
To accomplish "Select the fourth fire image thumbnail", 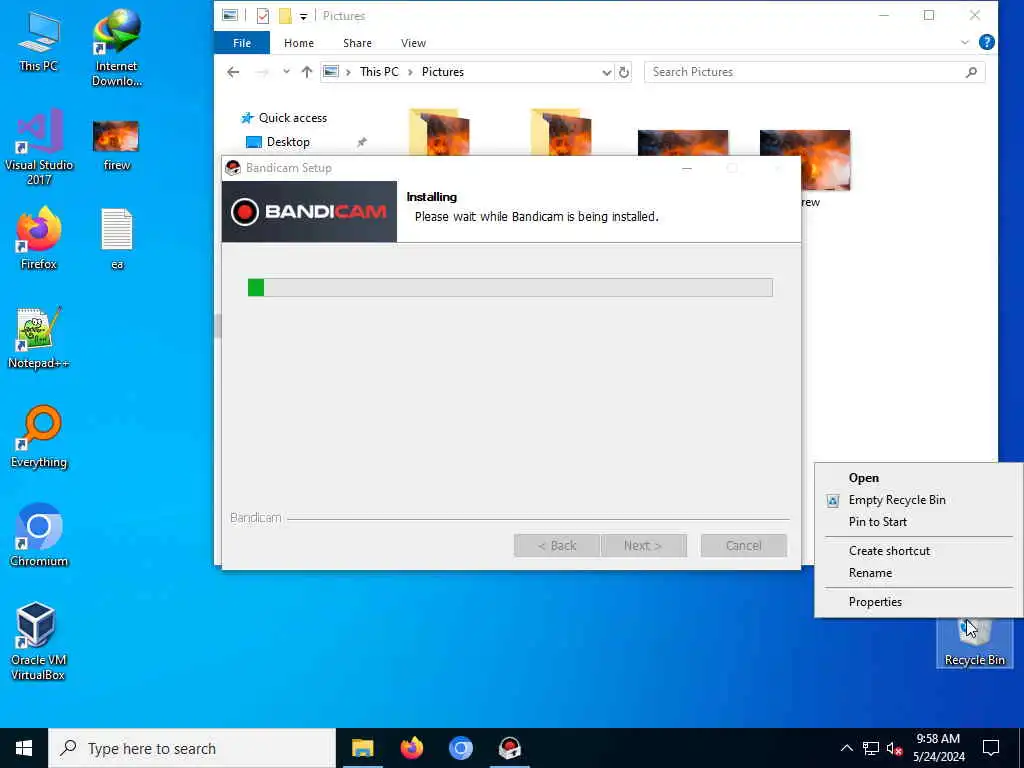I will coord(805,160).
